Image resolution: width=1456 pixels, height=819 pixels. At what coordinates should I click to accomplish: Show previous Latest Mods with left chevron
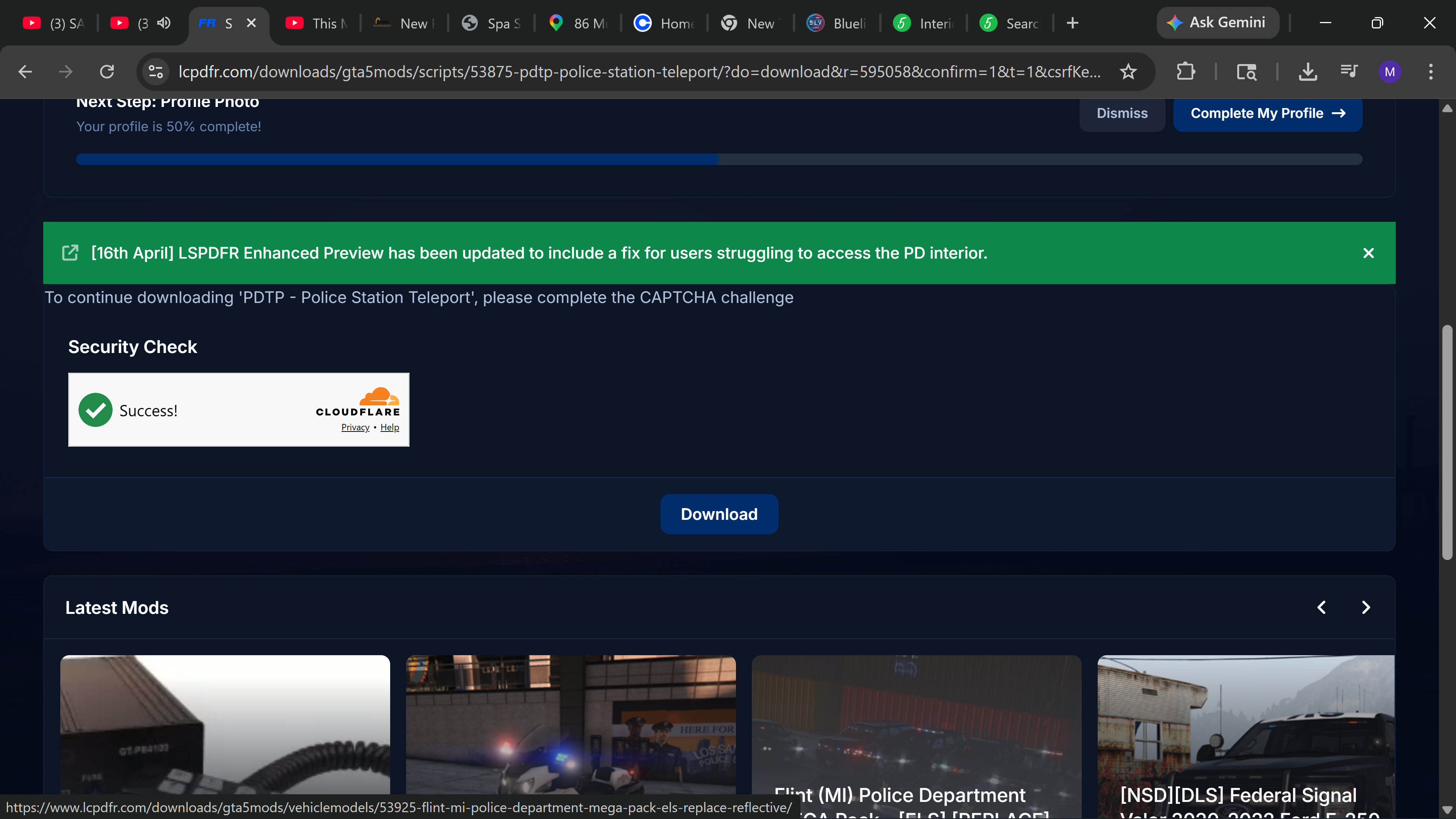[1321, 607]
